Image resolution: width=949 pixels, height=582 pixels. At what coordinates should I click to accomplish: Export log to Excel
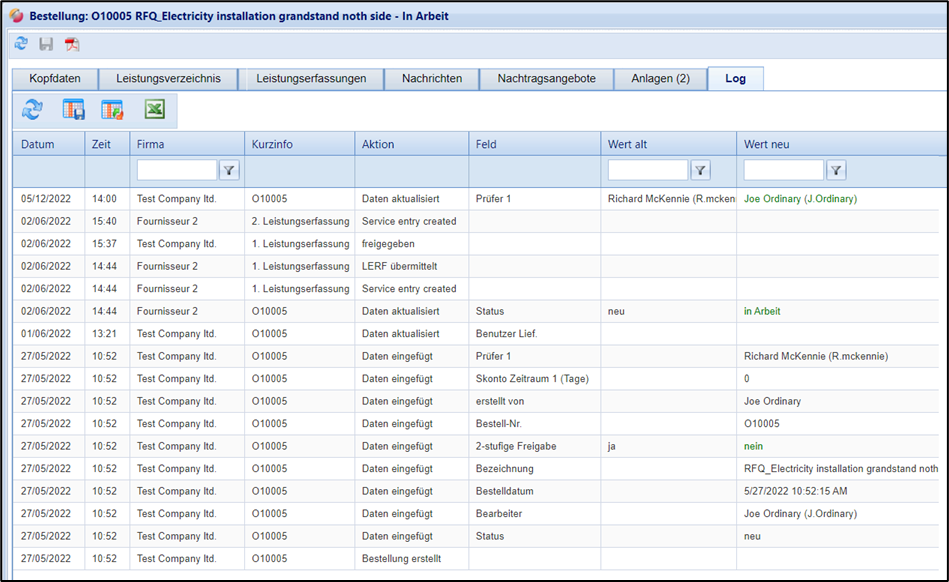click(154, 110)
